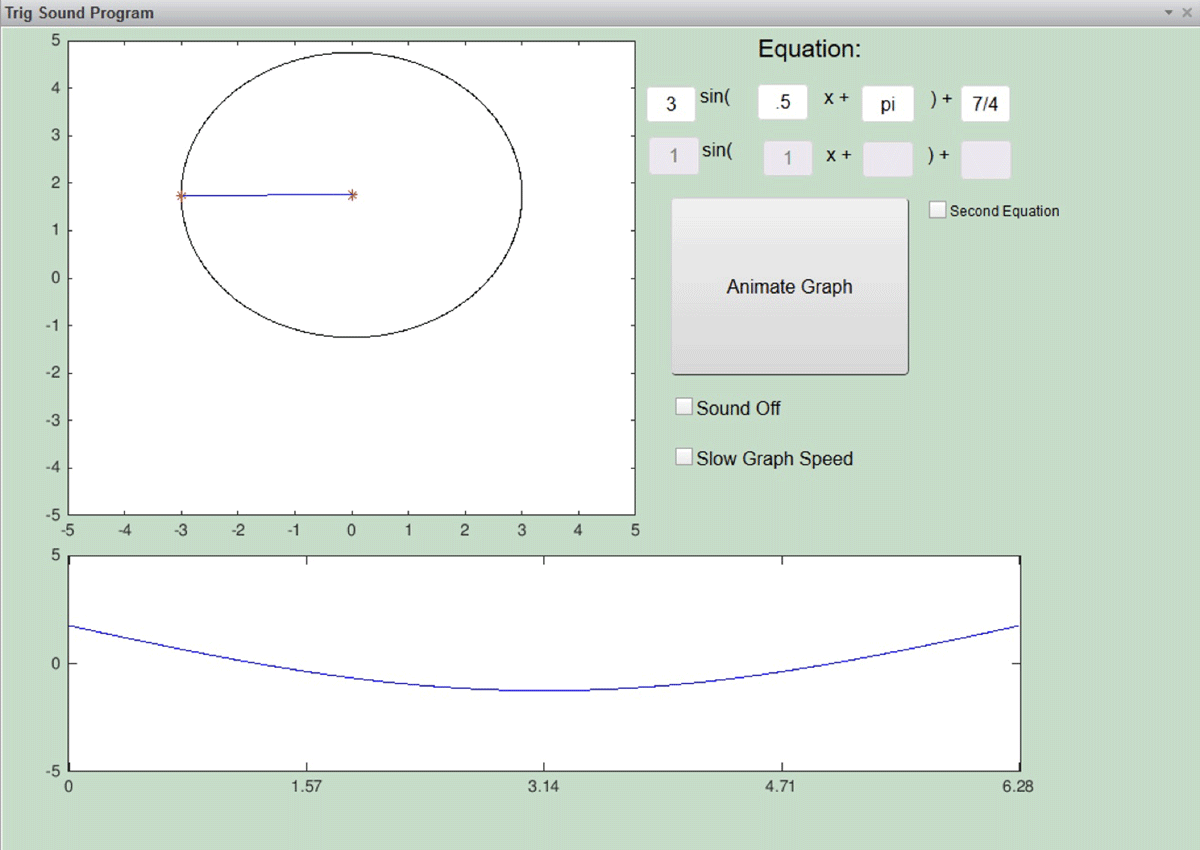The height and width of the screenshot is (850, 1200).
Task: Enable Slow Graph Speed
Action: tap(684, 455)
